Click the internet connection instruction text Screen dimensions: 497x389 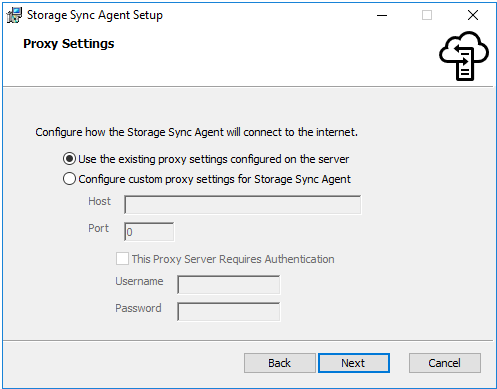pyautogui.click(x=196, y=132)
